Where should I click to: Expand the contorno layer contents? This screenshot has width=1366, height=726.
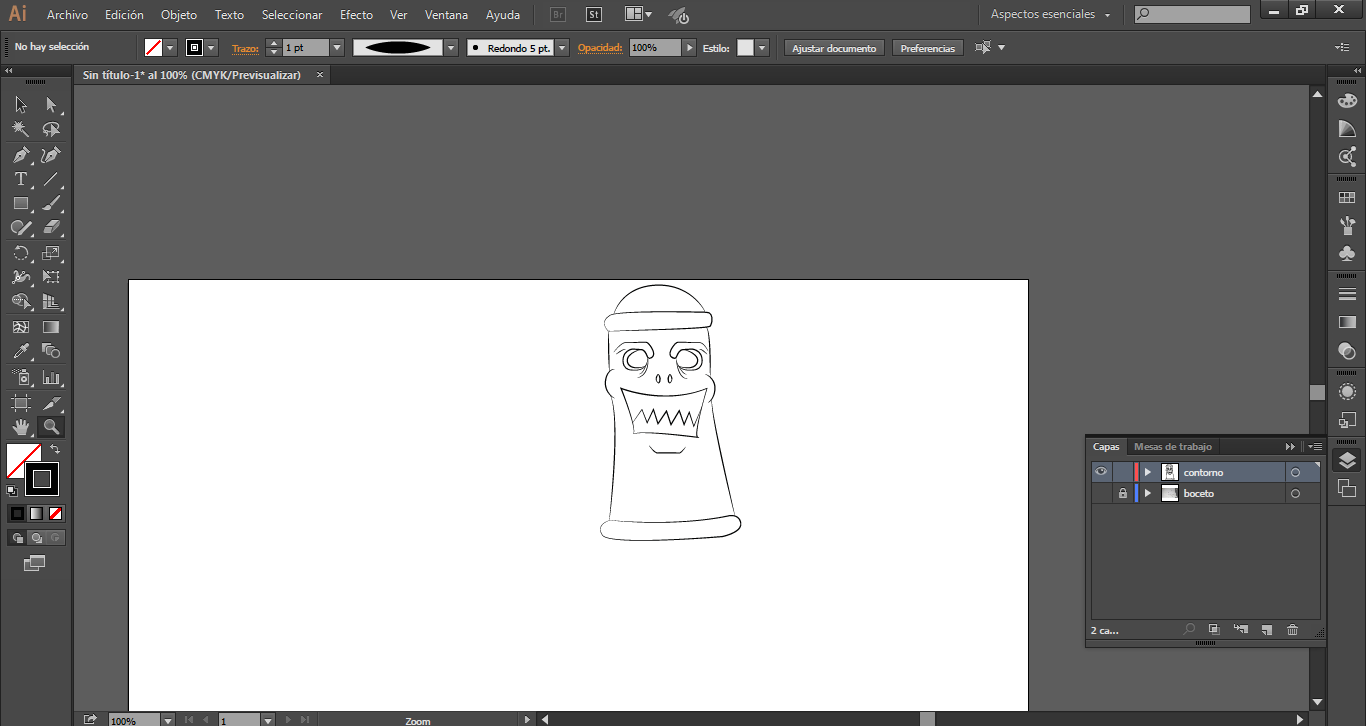(x=1148, y=472)
